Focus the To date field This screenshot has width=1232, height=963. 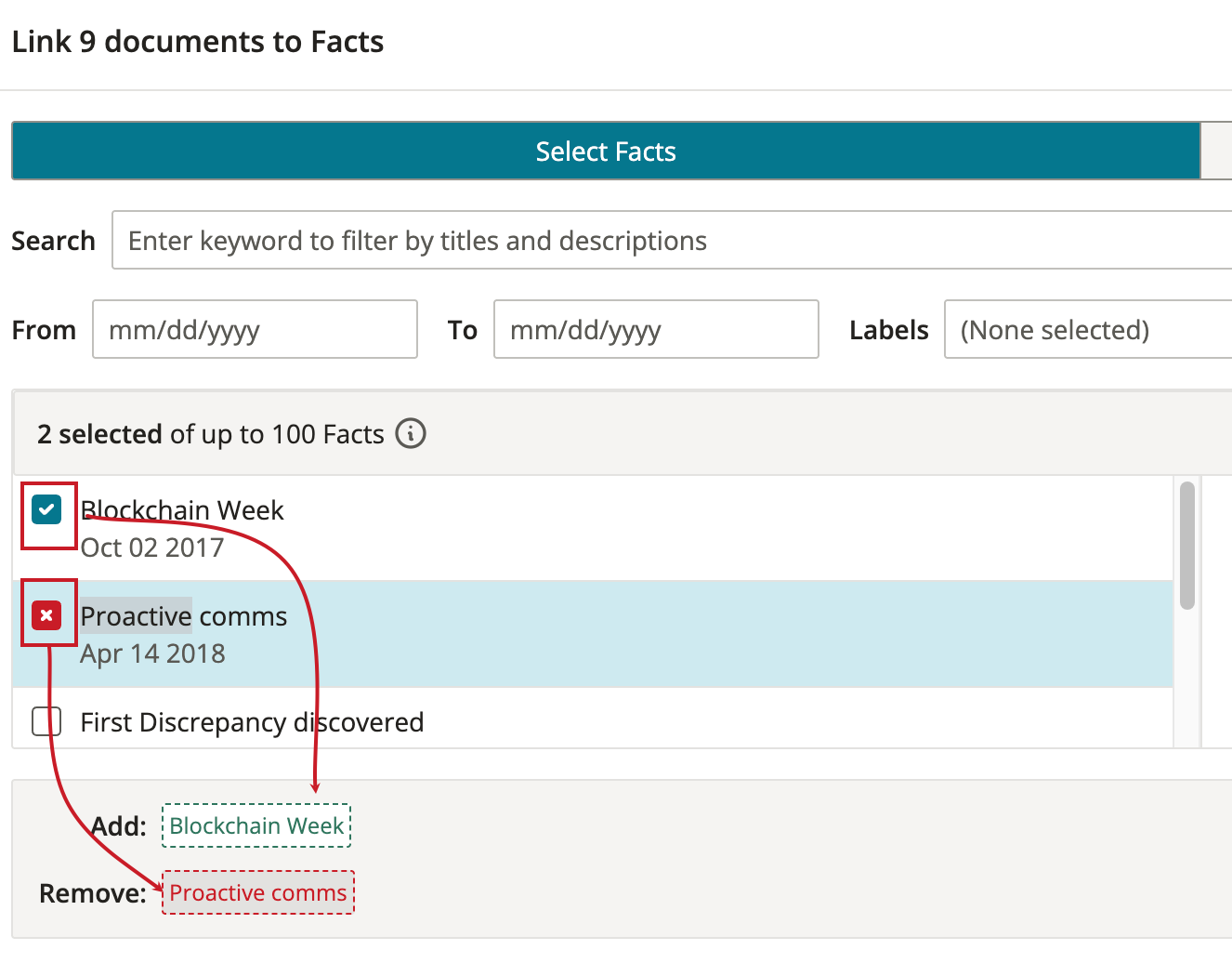[x=656, y=329]
